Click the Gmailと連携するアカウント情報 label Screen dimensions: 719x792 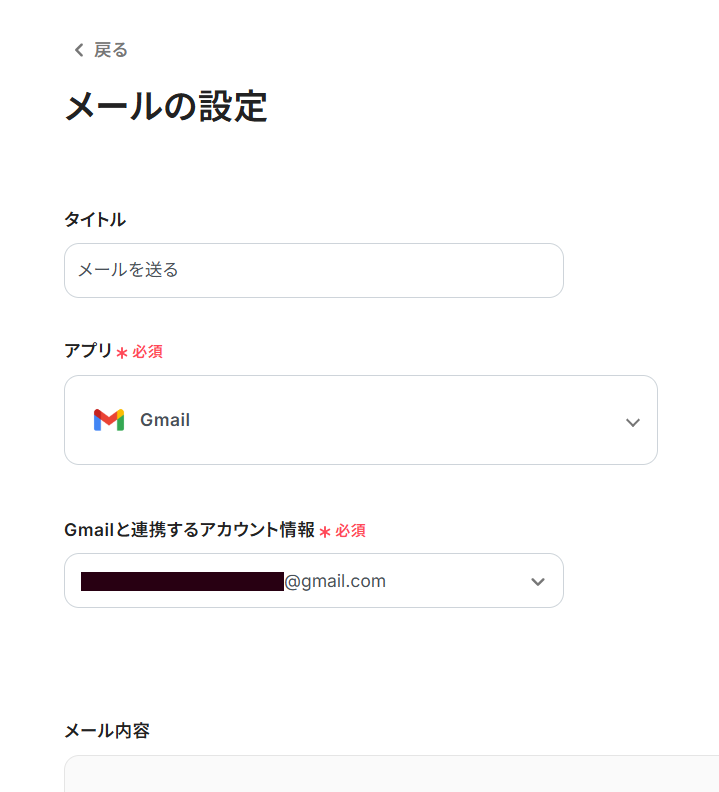coord(189,530)
